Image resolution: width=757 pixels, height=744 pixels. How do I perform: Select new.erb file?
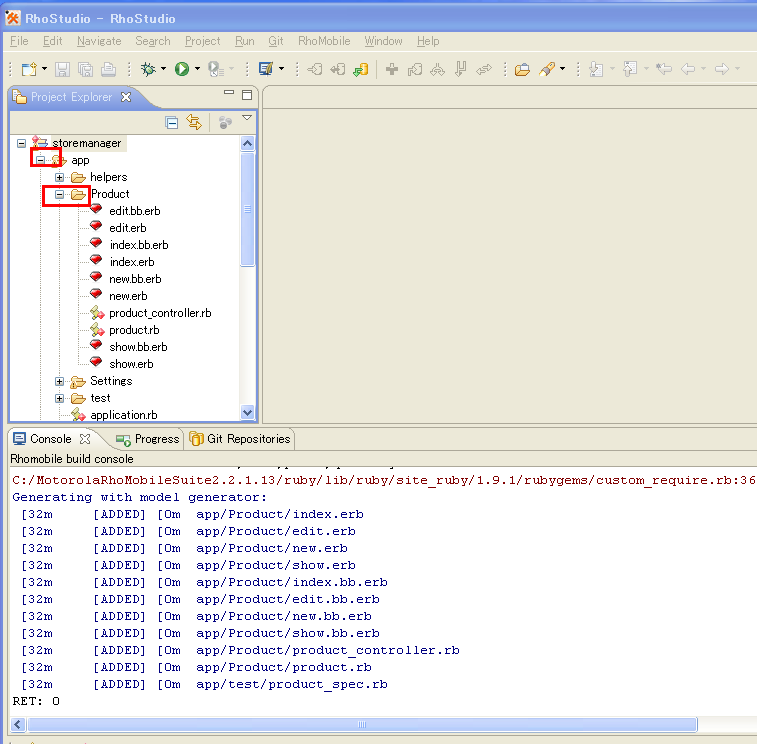(128, 296)
